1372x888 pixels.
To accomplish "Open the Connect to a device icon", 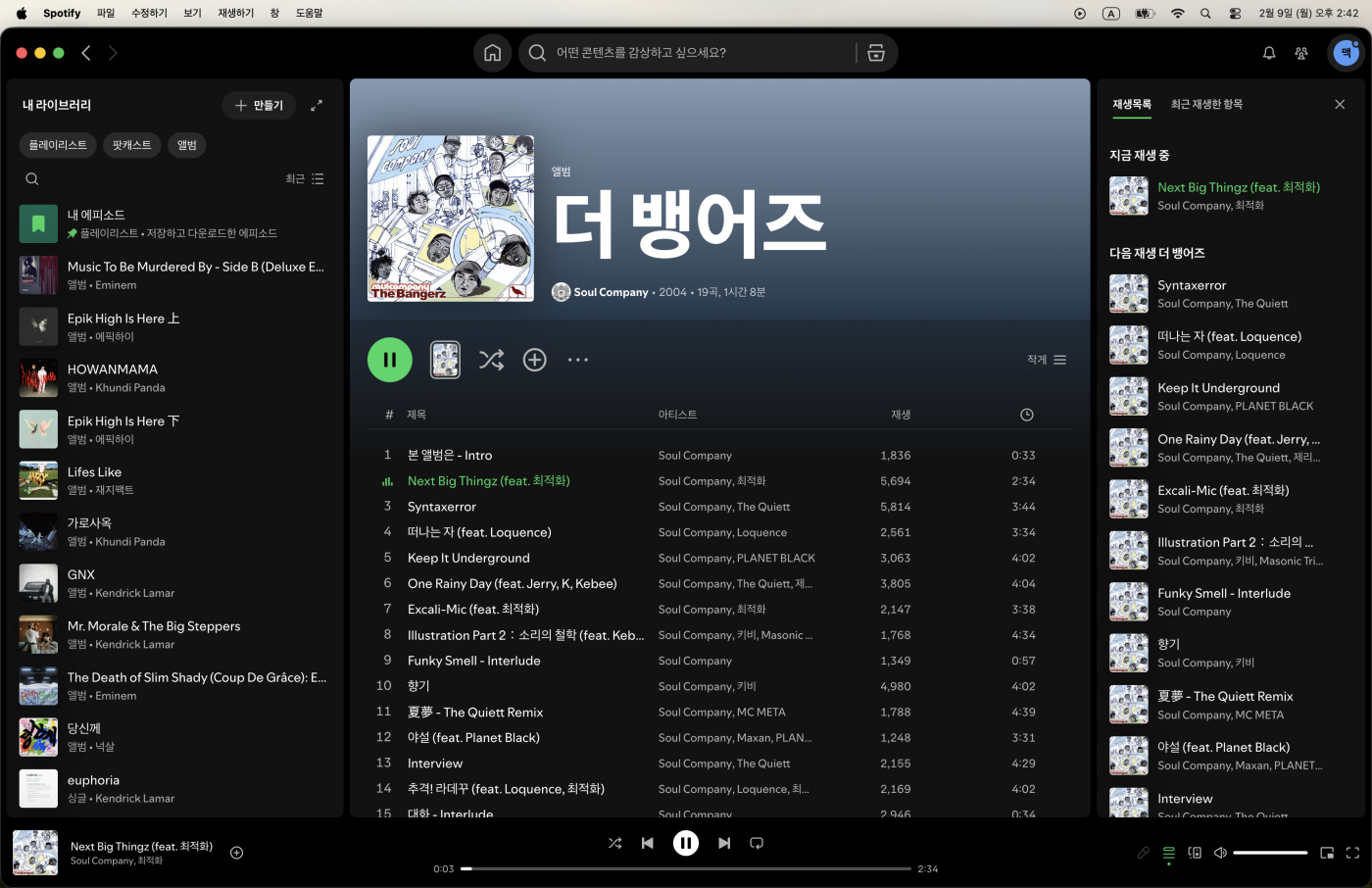I will pos(1195,853).
